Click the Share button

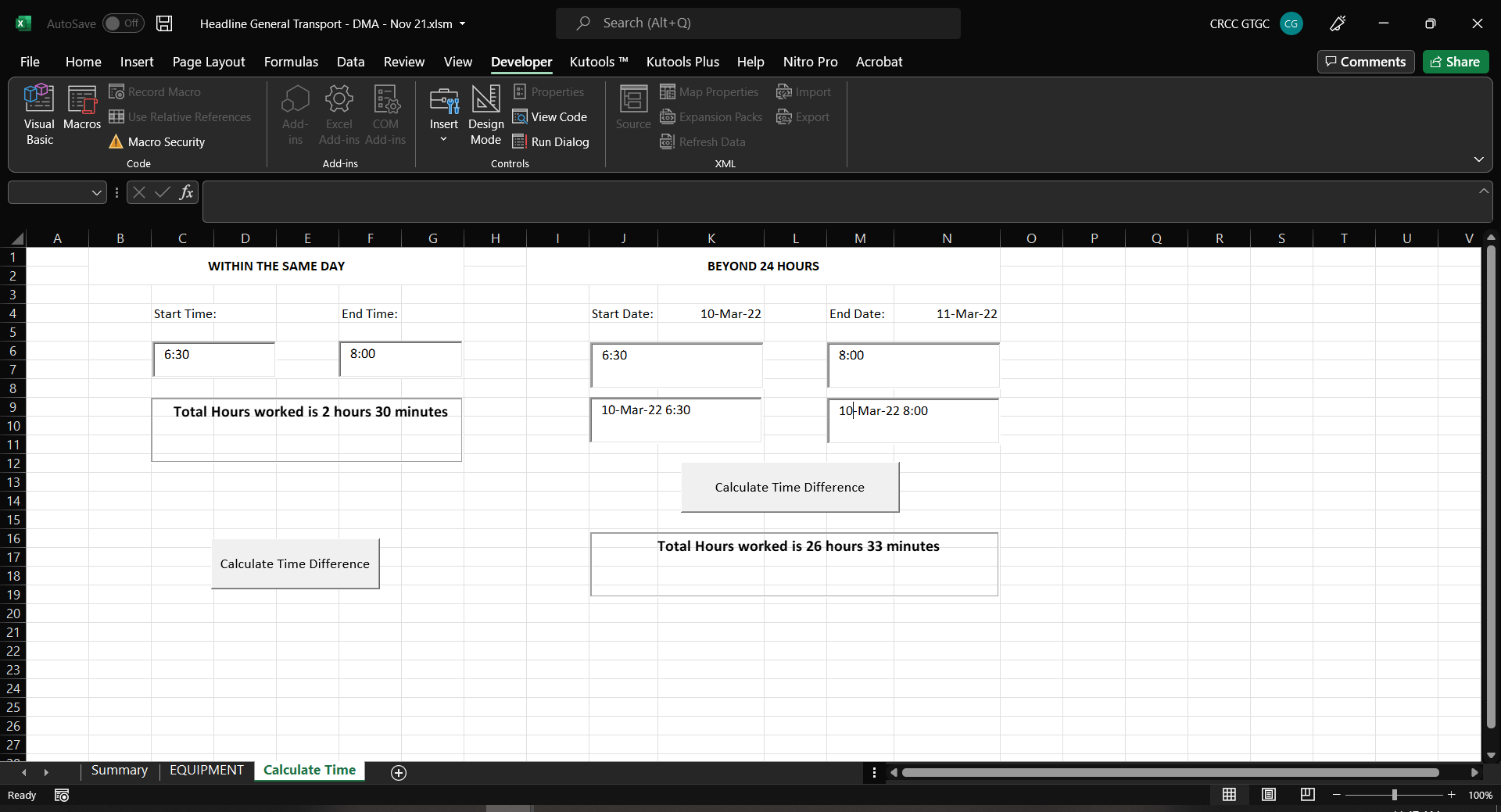pyautogui.click(x=1455, y=62)
